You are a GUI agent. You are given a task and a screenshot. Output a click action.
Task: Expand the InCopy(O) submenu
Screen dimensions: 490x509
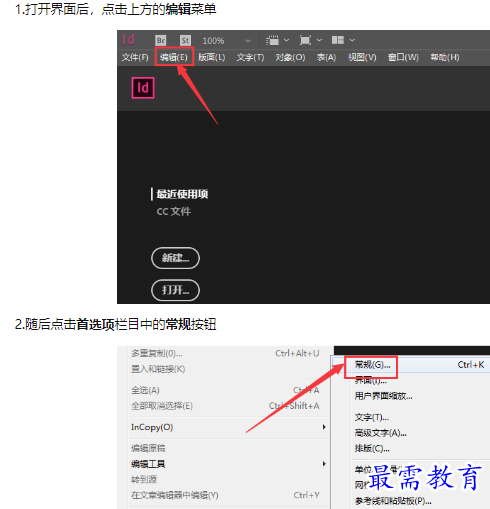click(229, 427)
